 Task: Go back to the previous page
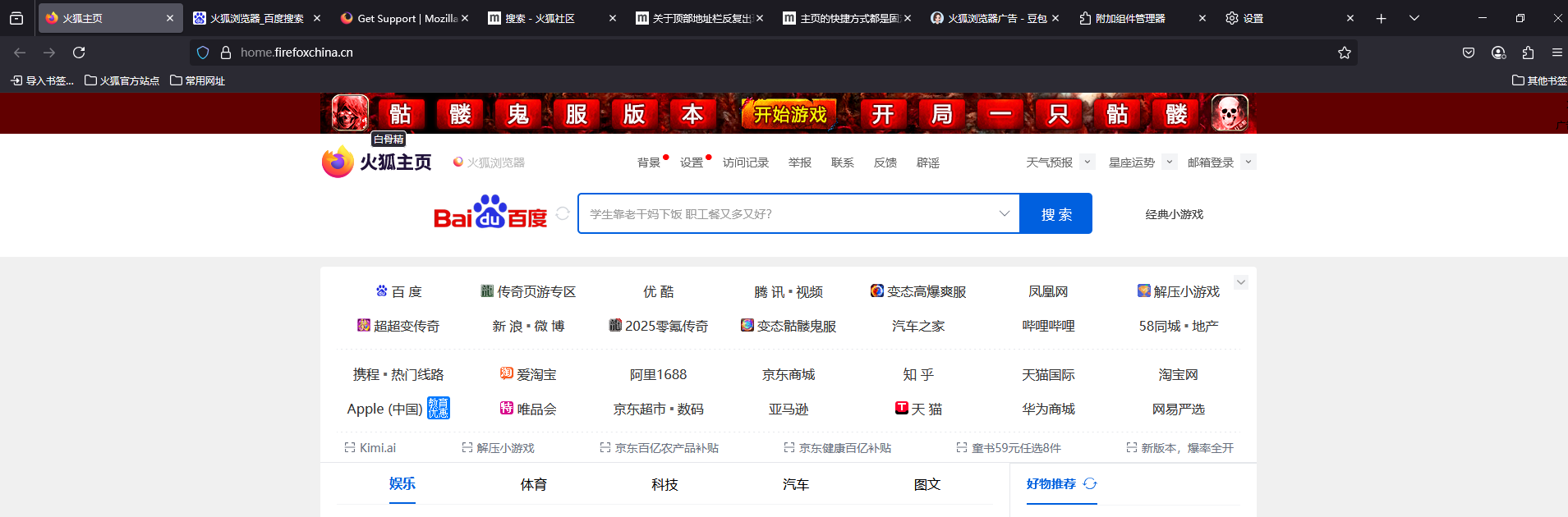pos(20,53)
